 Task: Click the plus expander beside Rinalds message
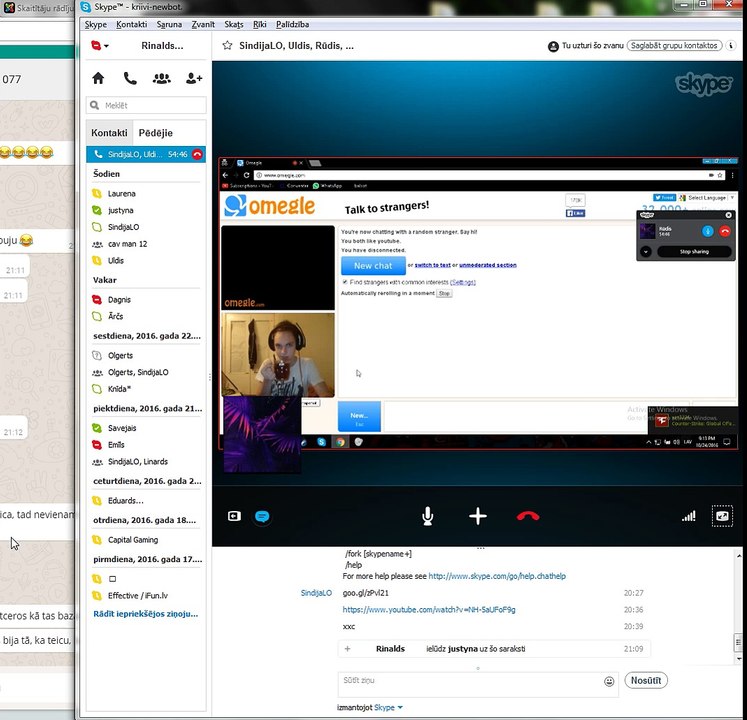347,649
